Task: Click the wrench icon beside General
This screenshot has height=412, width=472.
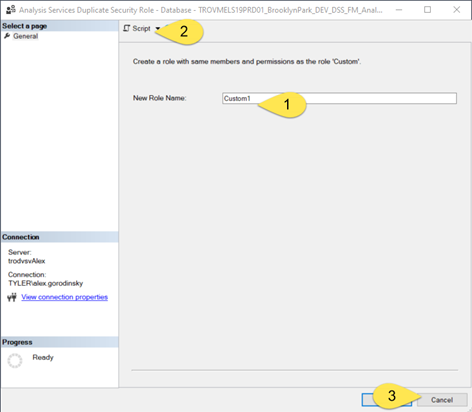Action: click(x=7, y=36)
